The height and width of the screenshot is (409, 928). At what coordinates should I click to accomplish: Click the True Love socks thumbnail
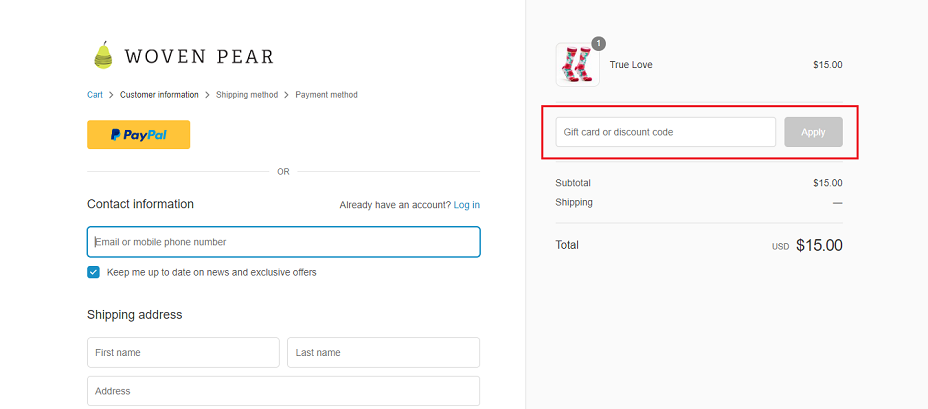coord(577,65)
